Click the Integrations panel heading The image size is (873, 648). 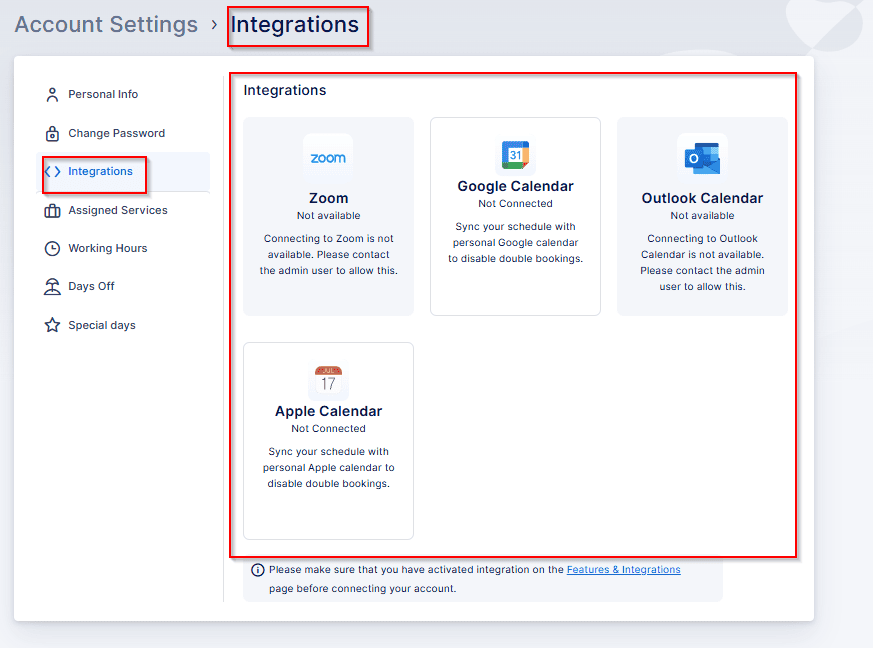pos(285,91)
